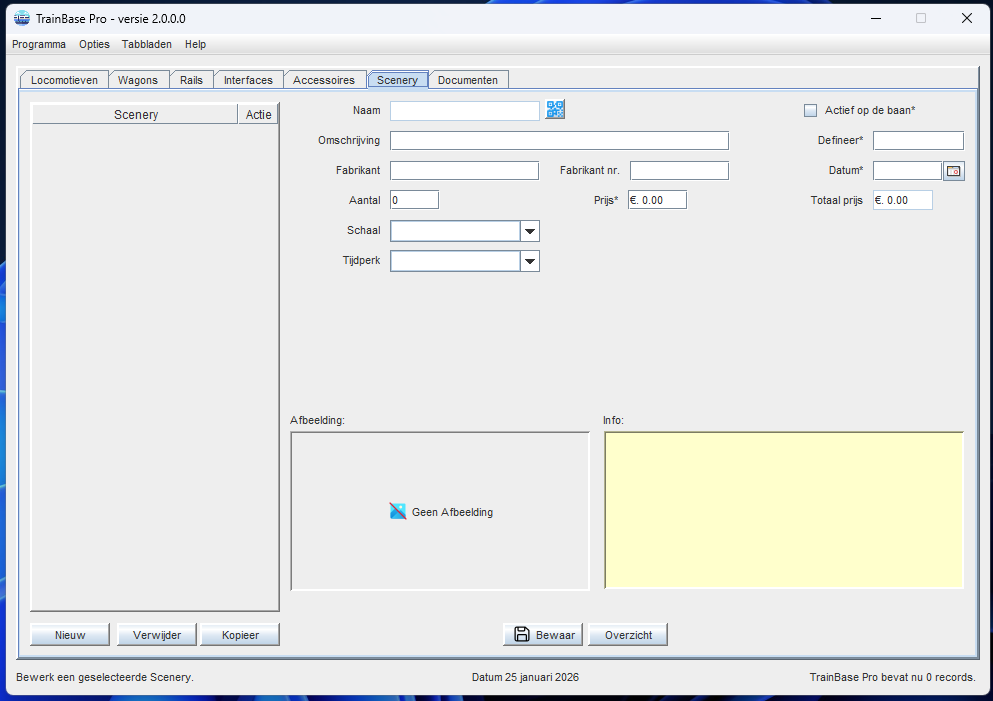Open the Programma menu

pyautogui.click(x=39, y=44)
